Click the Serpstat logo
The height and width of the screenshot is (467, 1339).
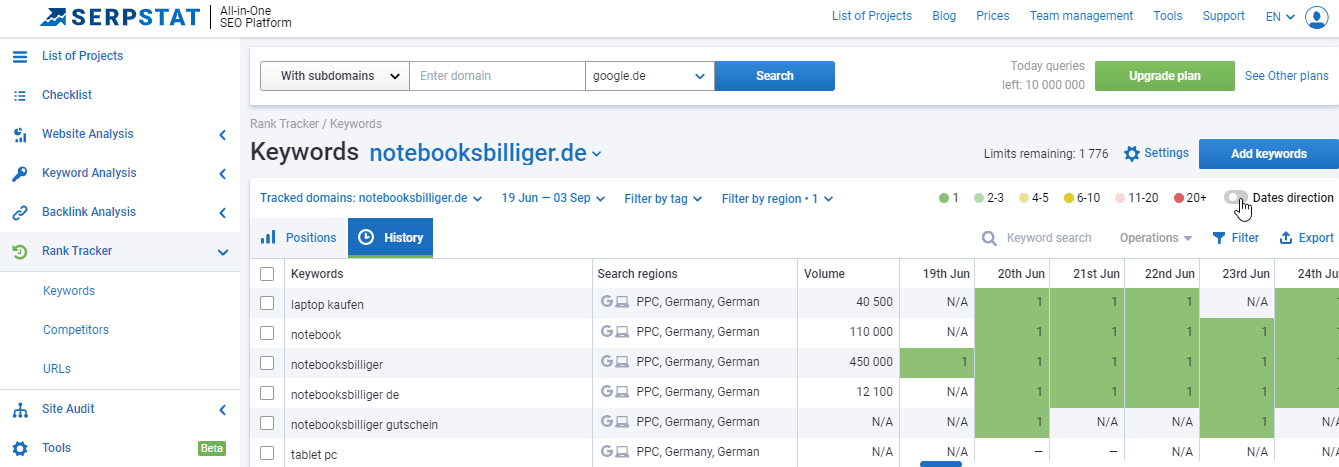click(122, 17)
